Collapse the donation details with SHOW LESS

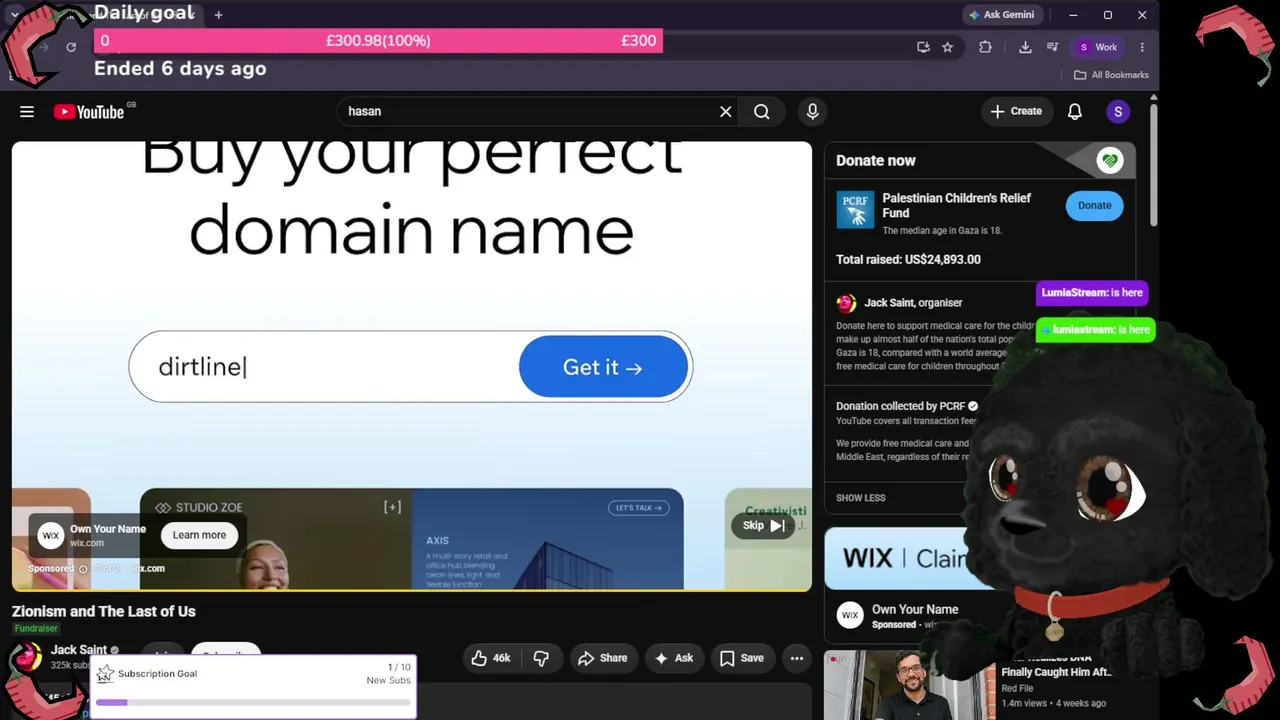861,498
